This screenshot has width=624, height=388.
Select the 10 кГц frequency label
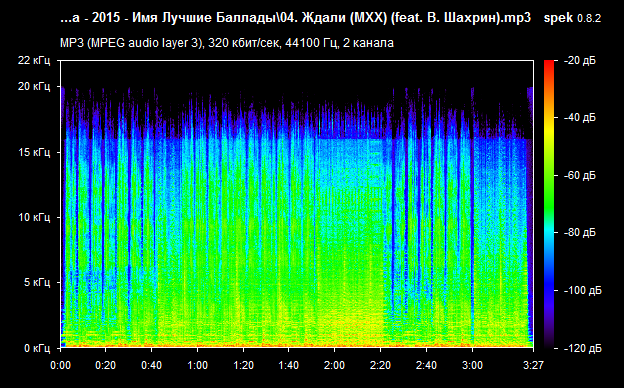point(34,217)
